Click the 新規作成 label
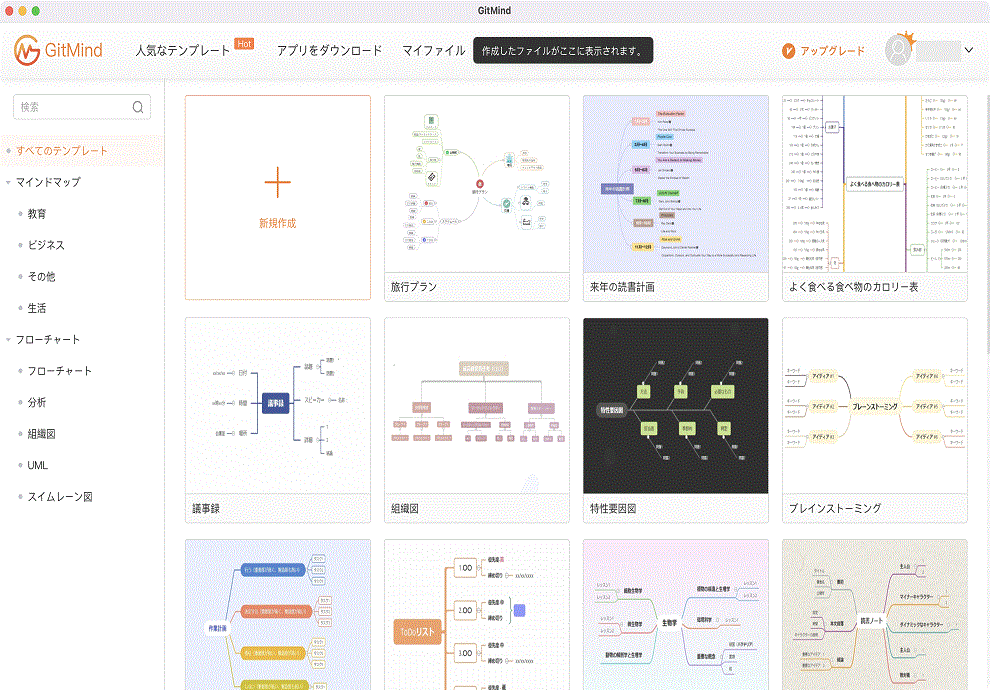The height and width of the screenshot is (690, 990). tap(278, 223)
